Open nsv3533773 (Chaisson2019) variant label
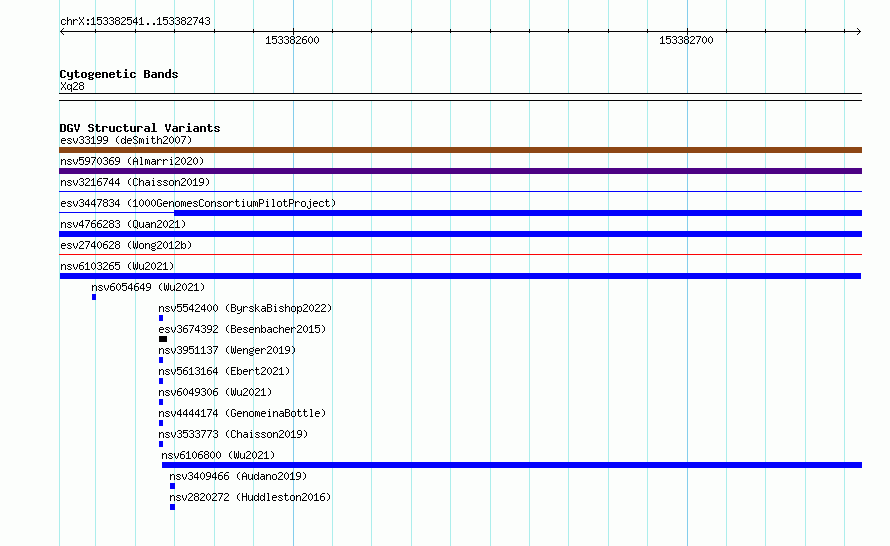The height and width of the screenshot is (546, 890). (x=233, y=434)
